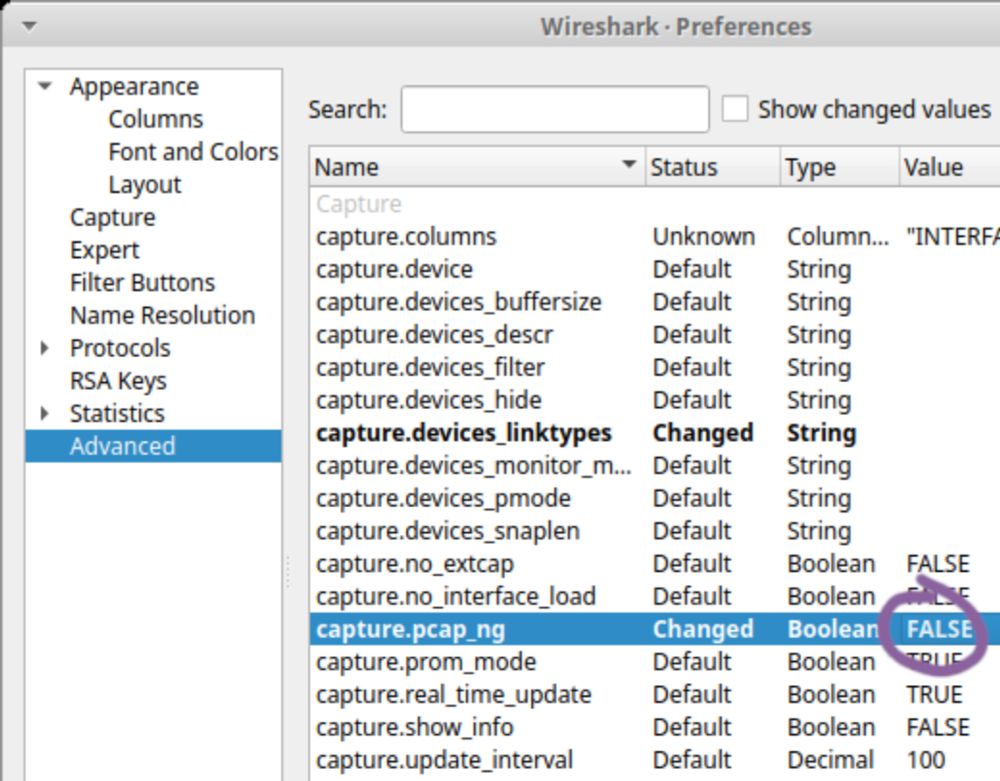The width and height of the screenshot is (1000, 781).
Task: Select the capture.columns row
Action: tap(655, 237)
